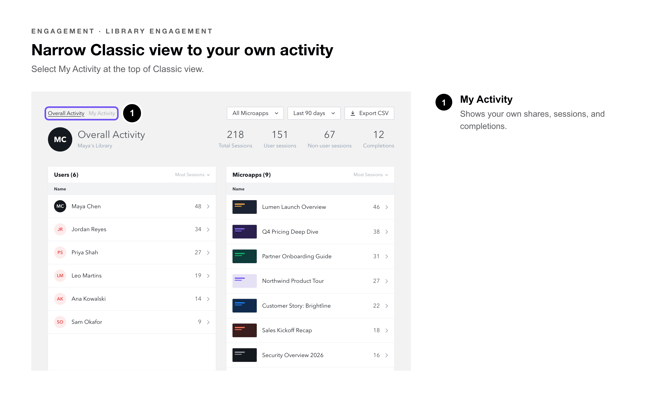Click the Q4 Pricing Deep Dive chevron
Screen dimensions: 670x402
tap(387, 232)
